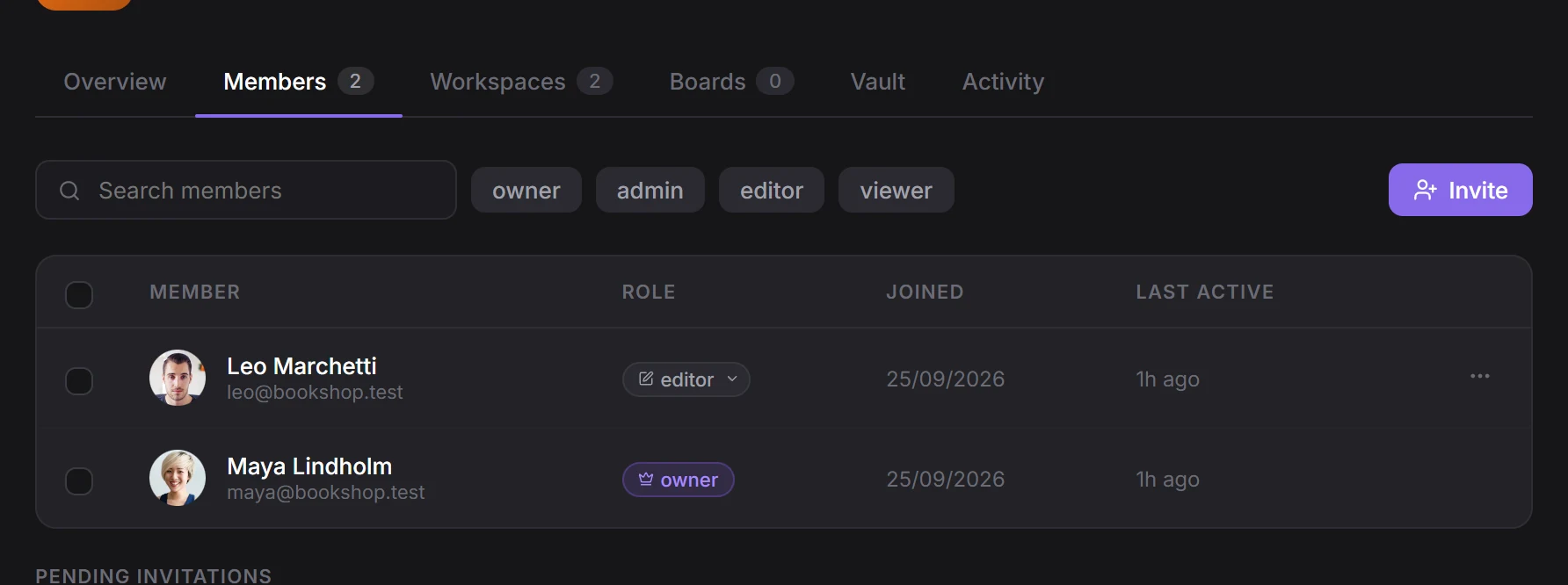Click Leo Marchetti's avatar photo
The width and height of the screenshot is (1568, 585).
coord(178,378)
